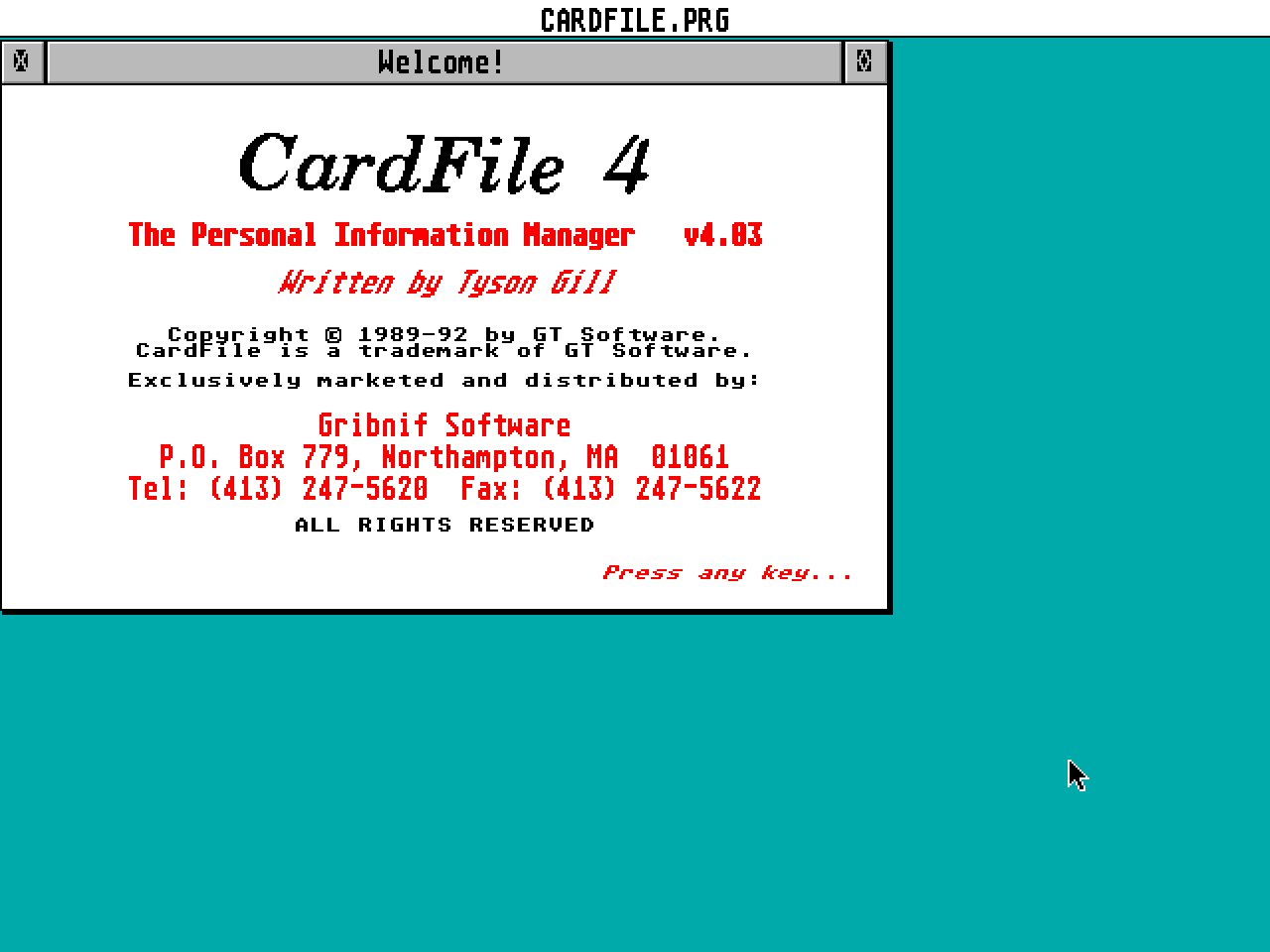Click 'Exclusively marketed and distributed by:' line
Screen dimensions: 1270x952
(444, 380)
